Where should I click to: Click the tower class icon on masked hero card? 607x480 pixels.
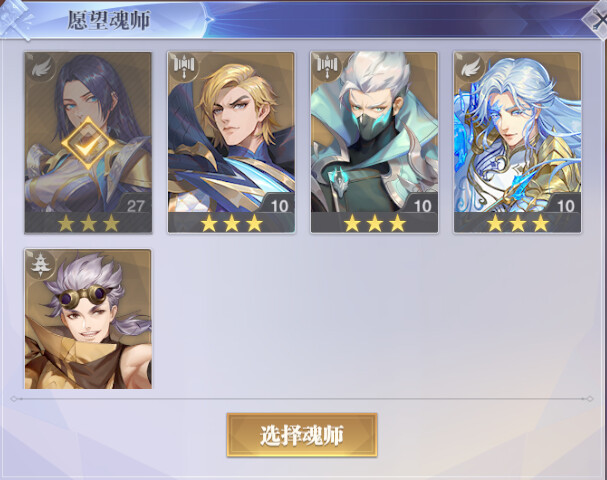click(327, 67)
